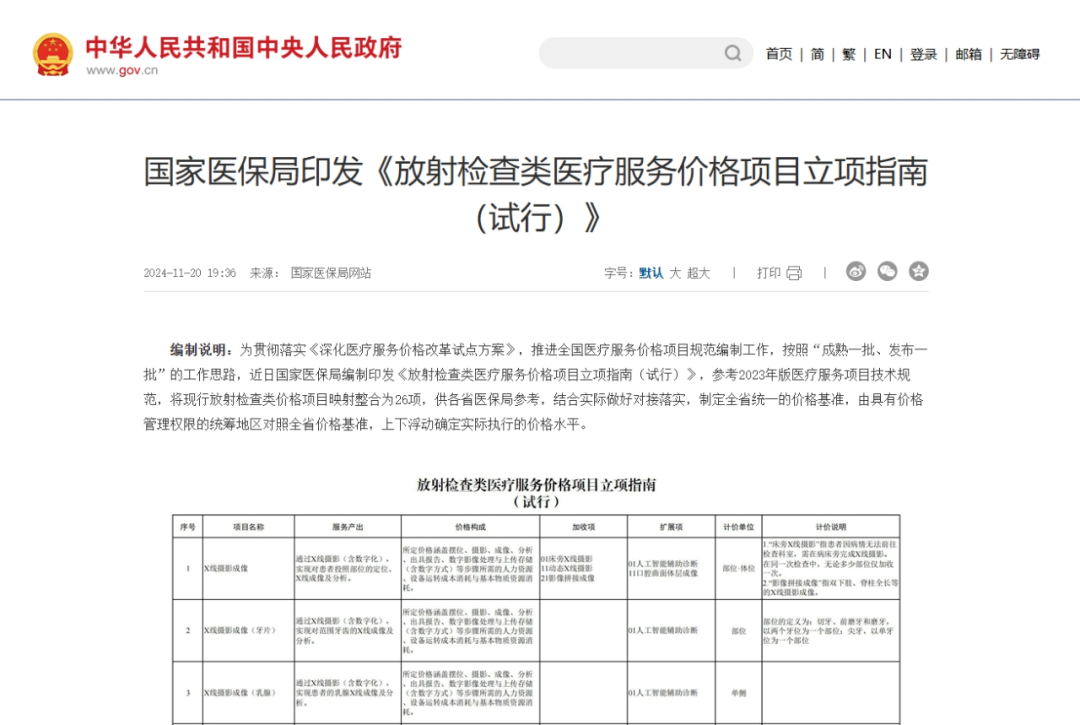The height and width of the screenshot is (725, 1080).
Task: Share article via WeChat icon
Action: (887, 271)
